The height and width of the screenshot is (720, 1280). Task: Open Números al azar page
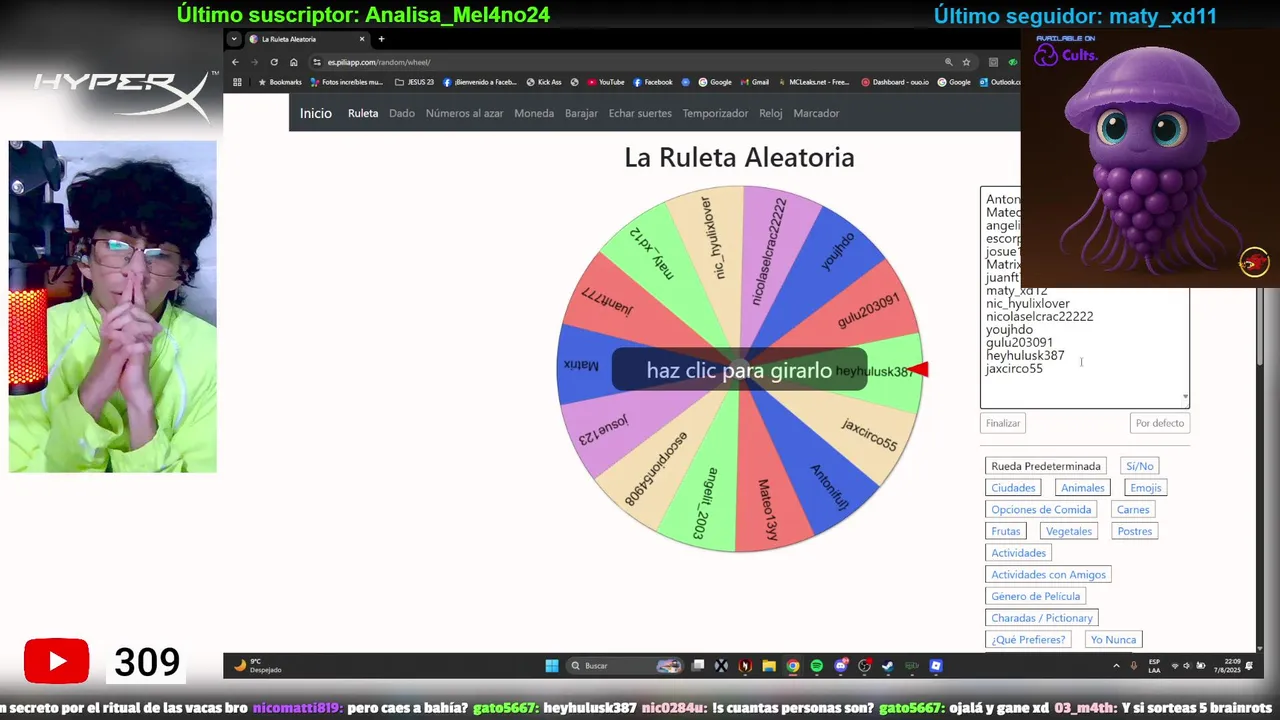(x=464, y=113)
